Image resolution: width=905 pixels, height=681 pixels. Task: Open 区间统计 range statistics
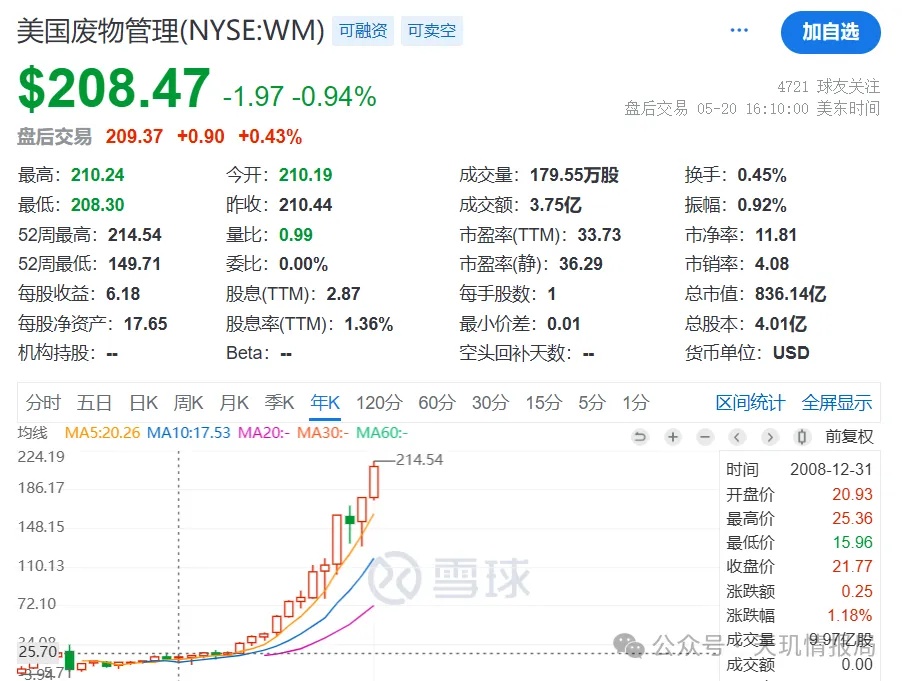click(750, 402)
